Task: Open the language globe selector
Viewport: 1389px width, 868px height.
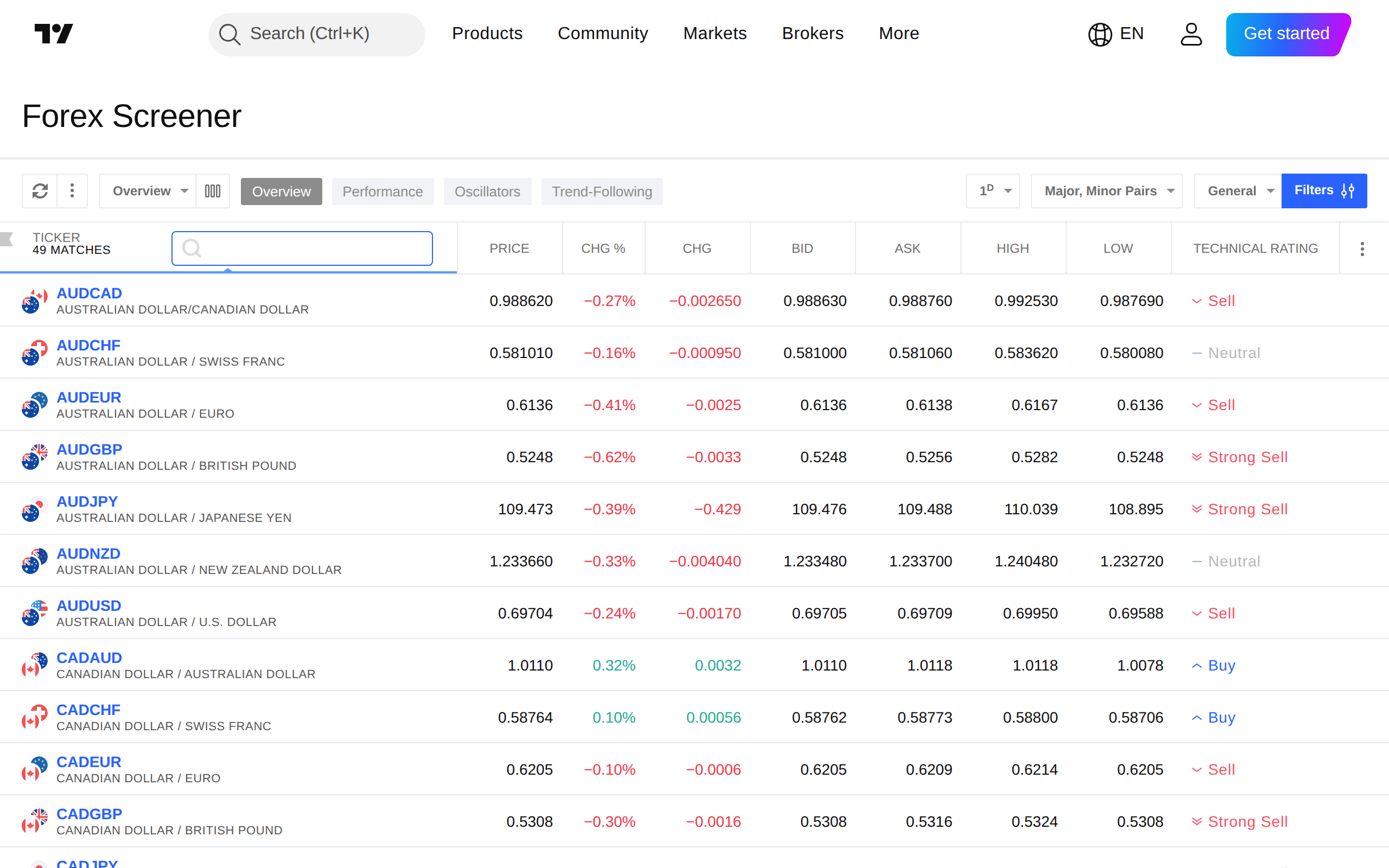Action: tap(1115, 33)
